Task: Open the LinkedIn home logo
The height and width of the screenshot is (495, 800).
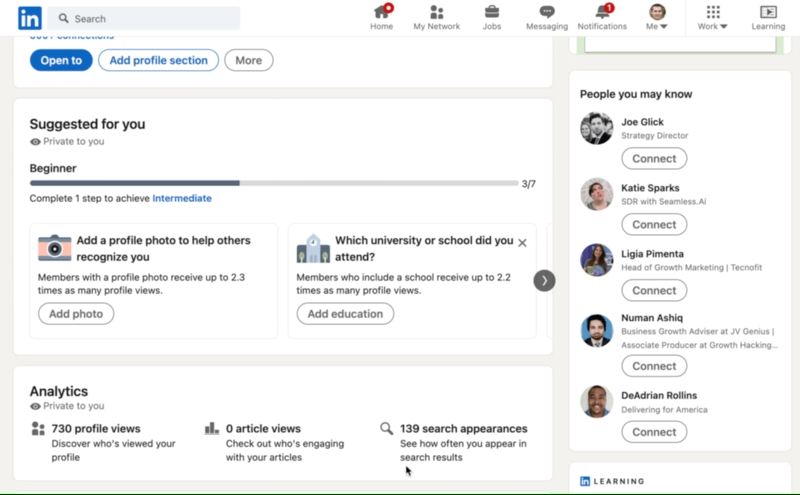Action: [x=30, y=18]
